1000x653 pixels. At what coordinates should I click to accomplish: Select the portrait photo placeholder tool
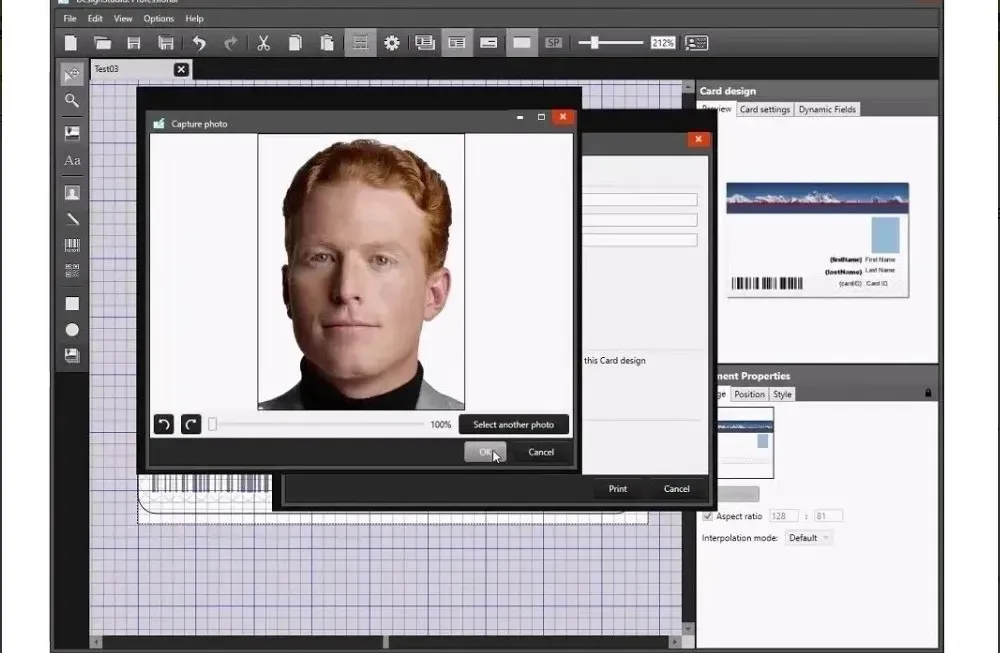pyautogui.click(x=72, y=192)
